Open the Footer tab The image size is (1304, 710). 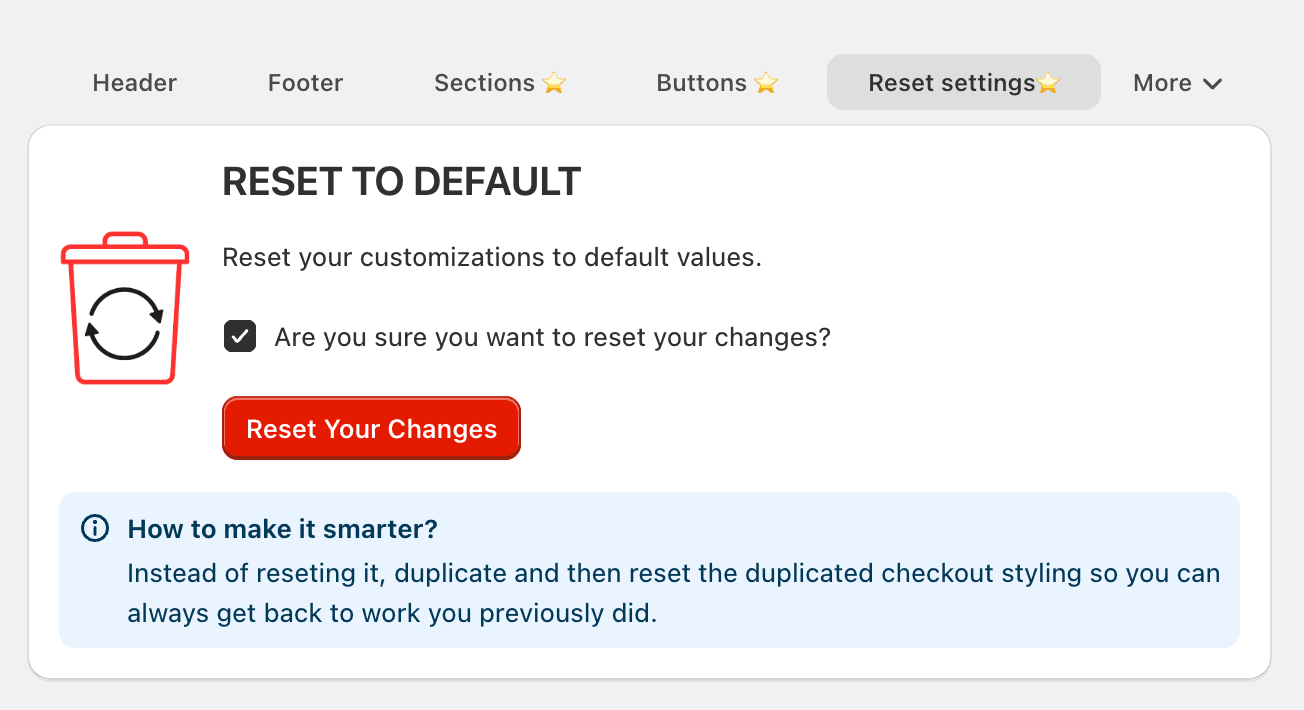[305, 83]
